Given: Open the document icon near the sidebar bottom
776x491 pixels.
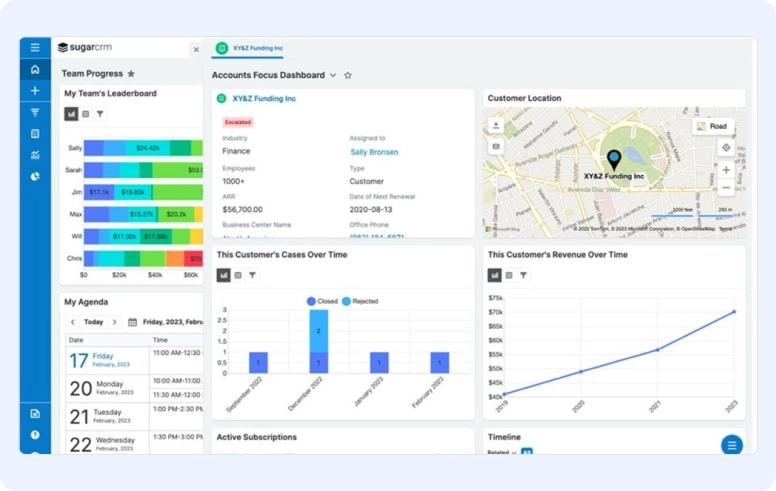Looking at the screenshot, I should click(35, 413).
